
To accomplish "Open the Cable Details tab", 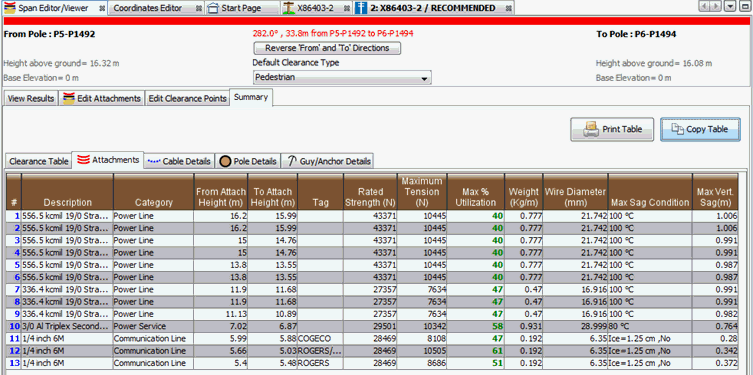I will (x=180, y=161).
